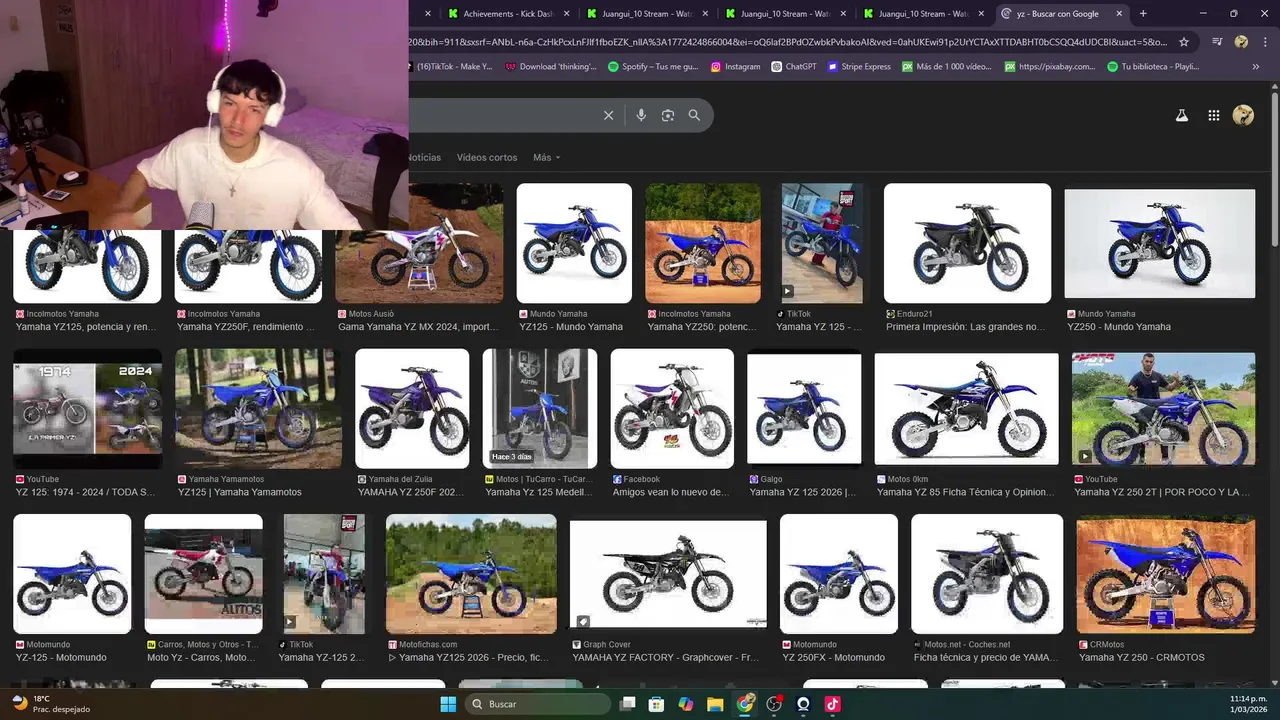The height and width of the screenshot is (720, 1280).
Task: Open YouTube Yamaha YZ 250 2T video image
Action: 1163,408
